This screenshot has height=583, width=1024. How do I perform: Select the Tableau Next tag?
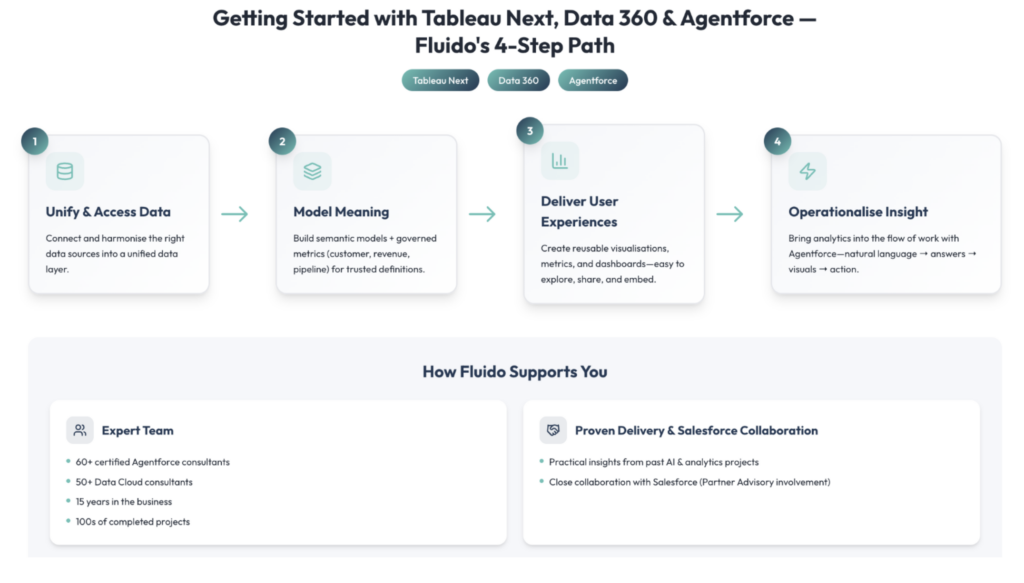click(440, 80)
